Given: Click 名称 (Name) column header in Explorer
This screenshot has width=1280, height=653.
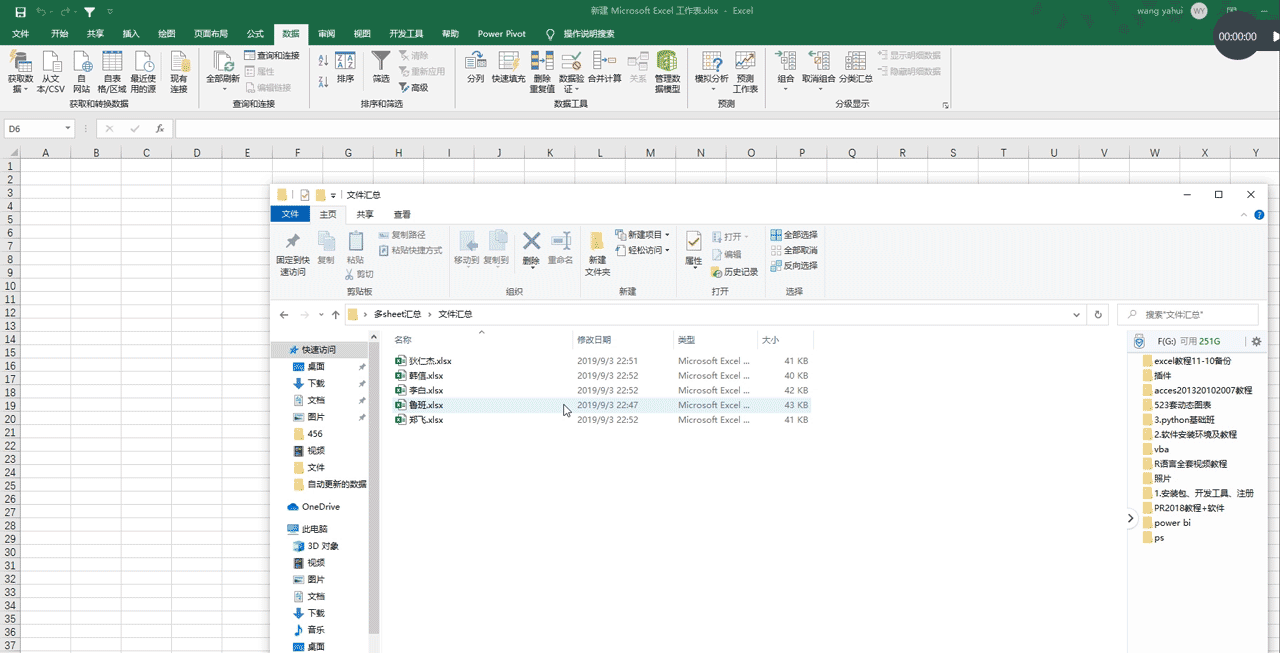Looking at the screenshot, I should pos(403,340).
